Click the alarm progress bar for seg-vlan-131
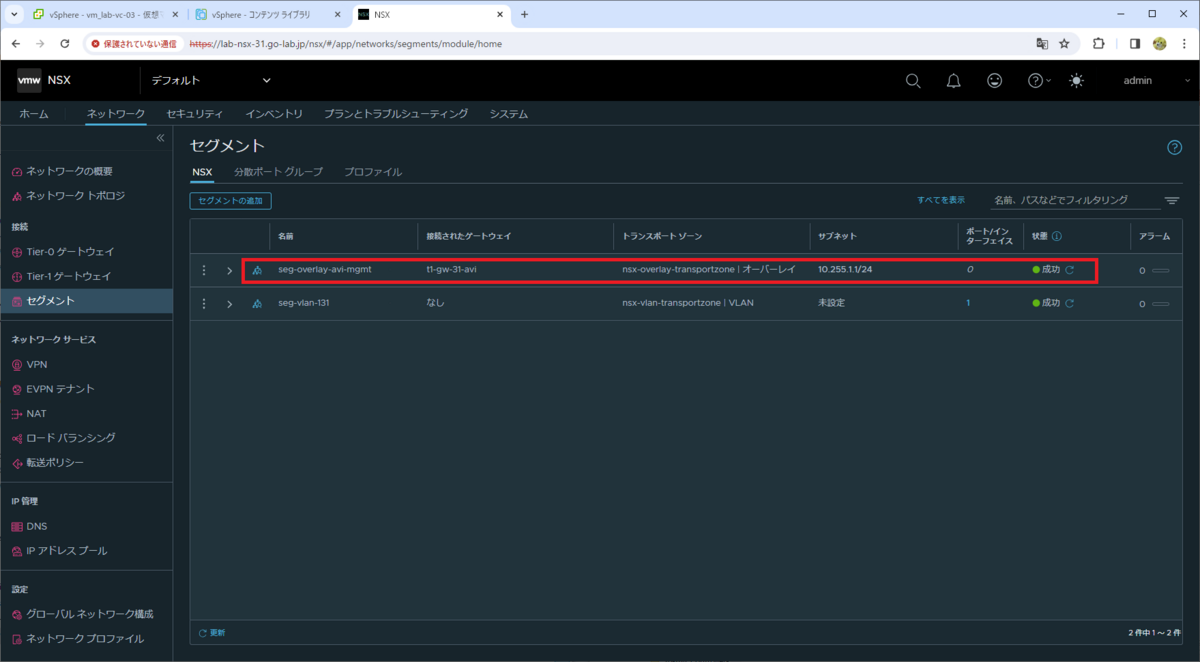 coord(1160,302)
